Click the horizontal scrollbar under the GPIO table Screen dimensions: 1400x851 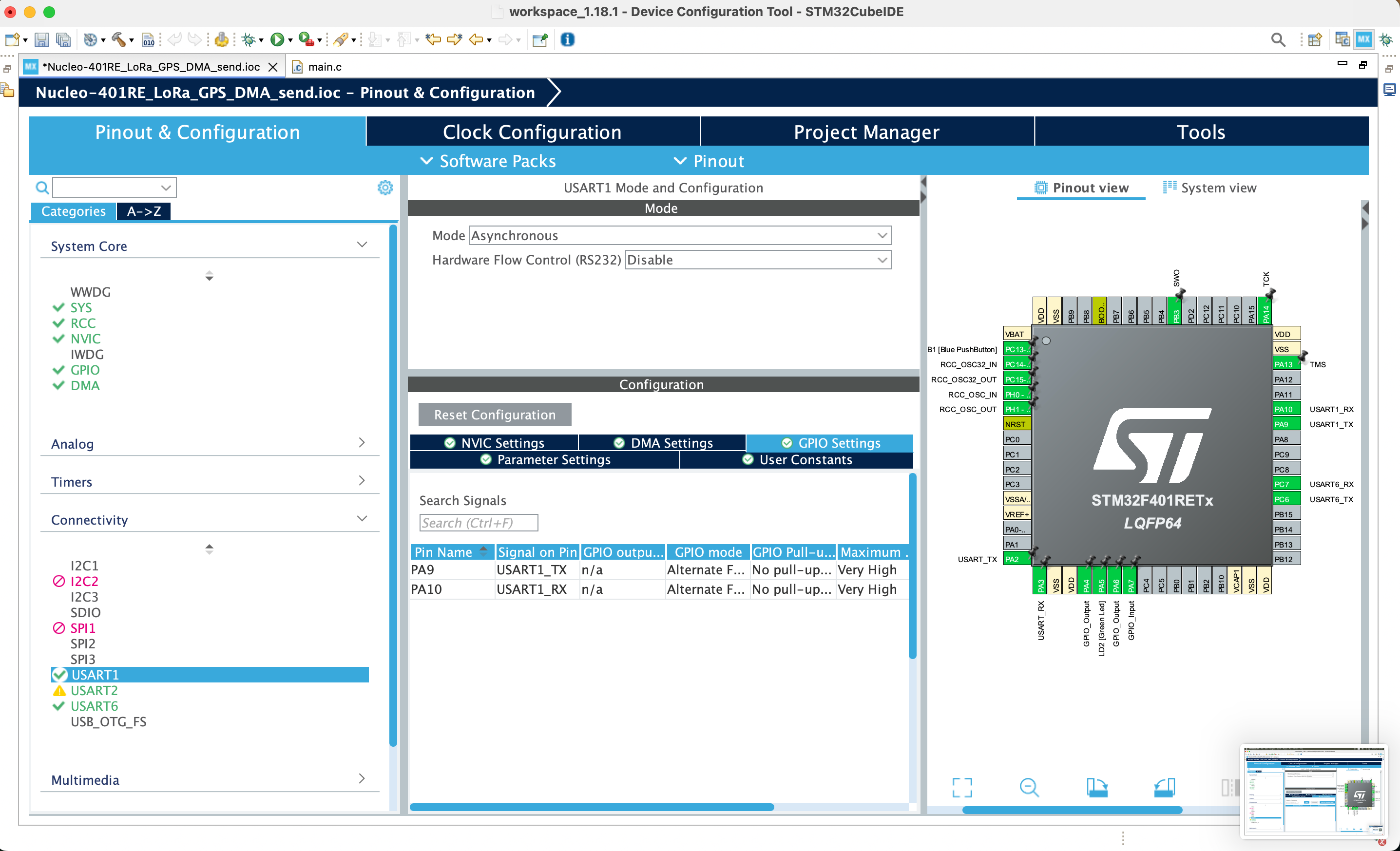pos(592,807)
